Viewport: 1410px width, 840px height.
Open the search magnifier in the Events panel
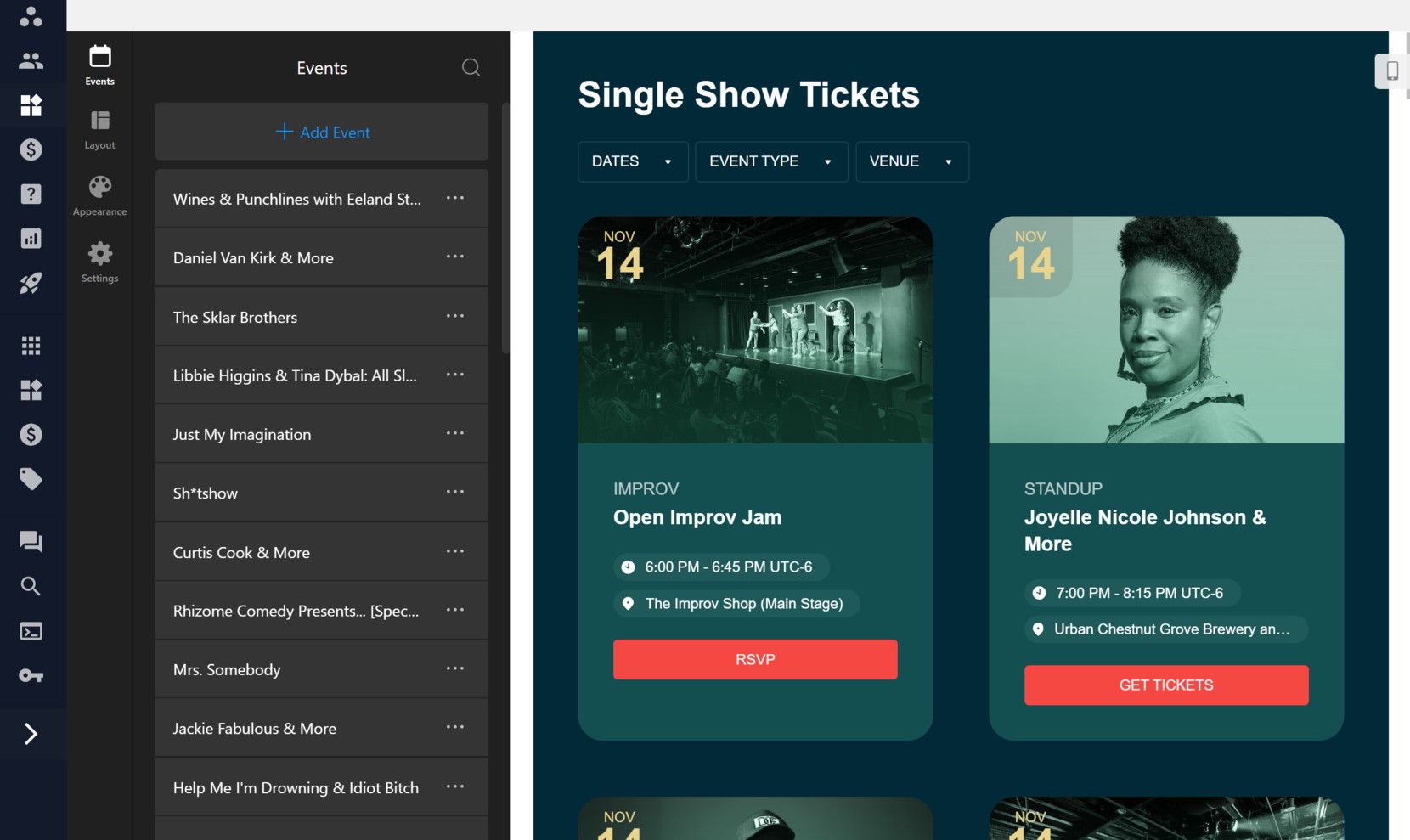coord(471,67)
